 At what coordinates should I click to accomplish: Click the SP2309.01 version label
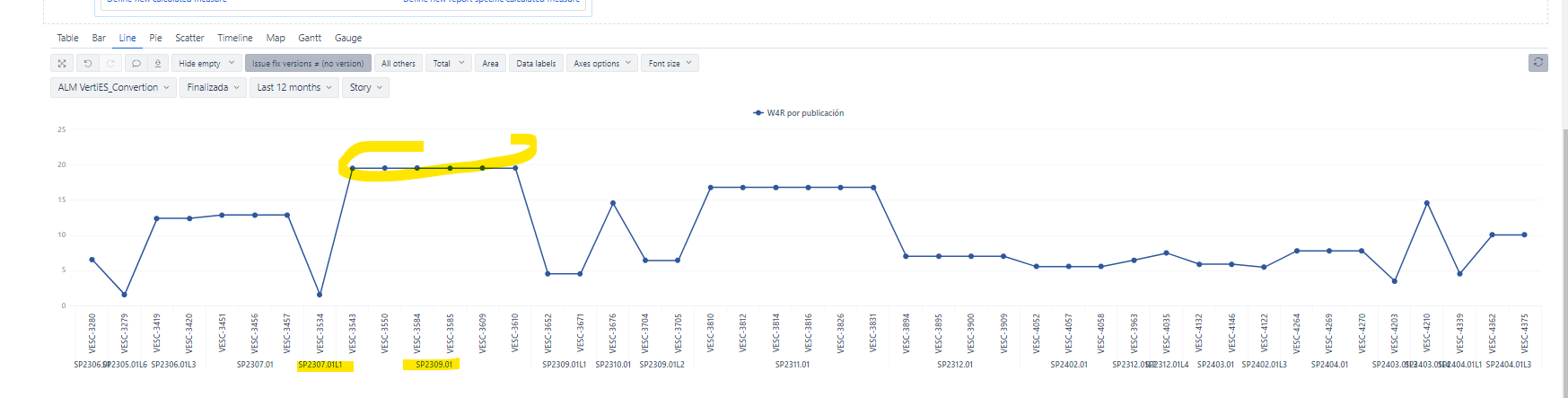[434, 365]
